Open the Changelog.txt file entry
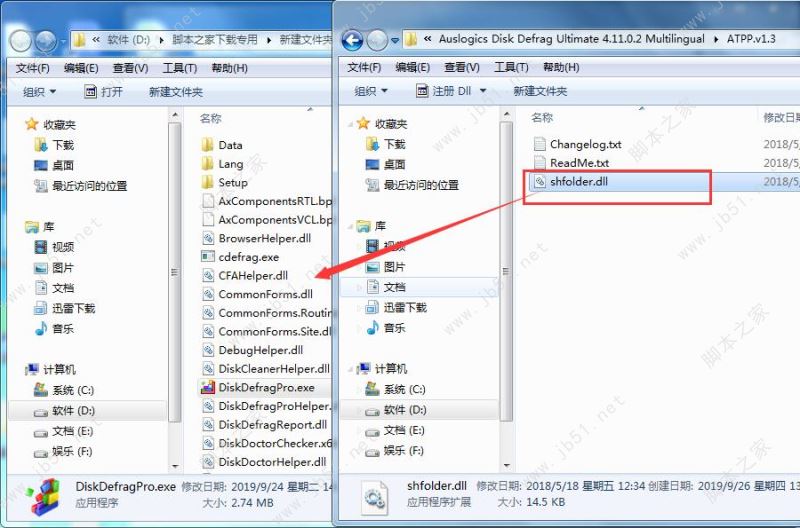 [x=585, y=144]
